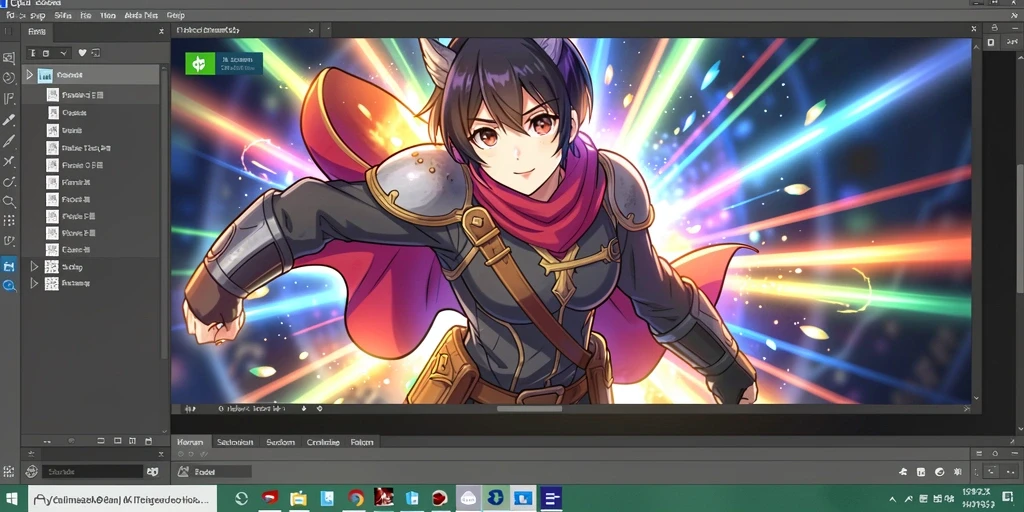Select the eyedropper tool in left toolbar
1024x512 pixels.
coord(9,120)
